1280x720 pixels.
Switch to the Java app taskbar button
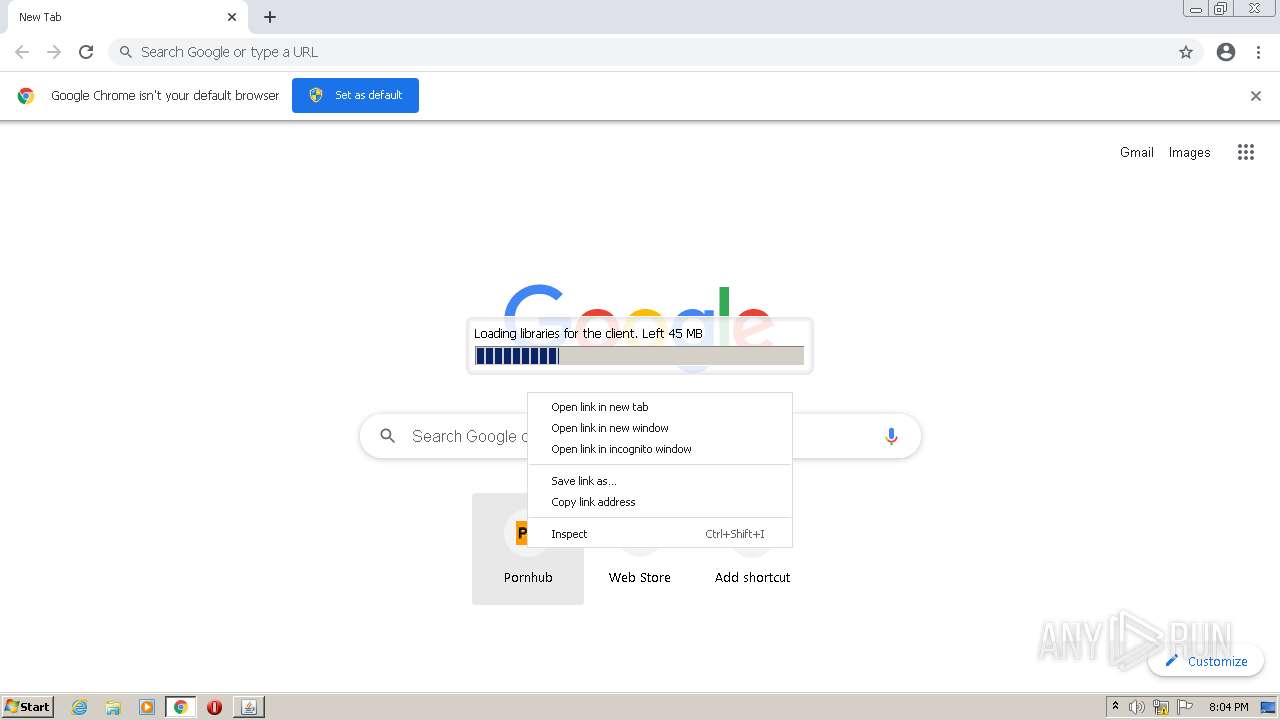tap(249, 707)
